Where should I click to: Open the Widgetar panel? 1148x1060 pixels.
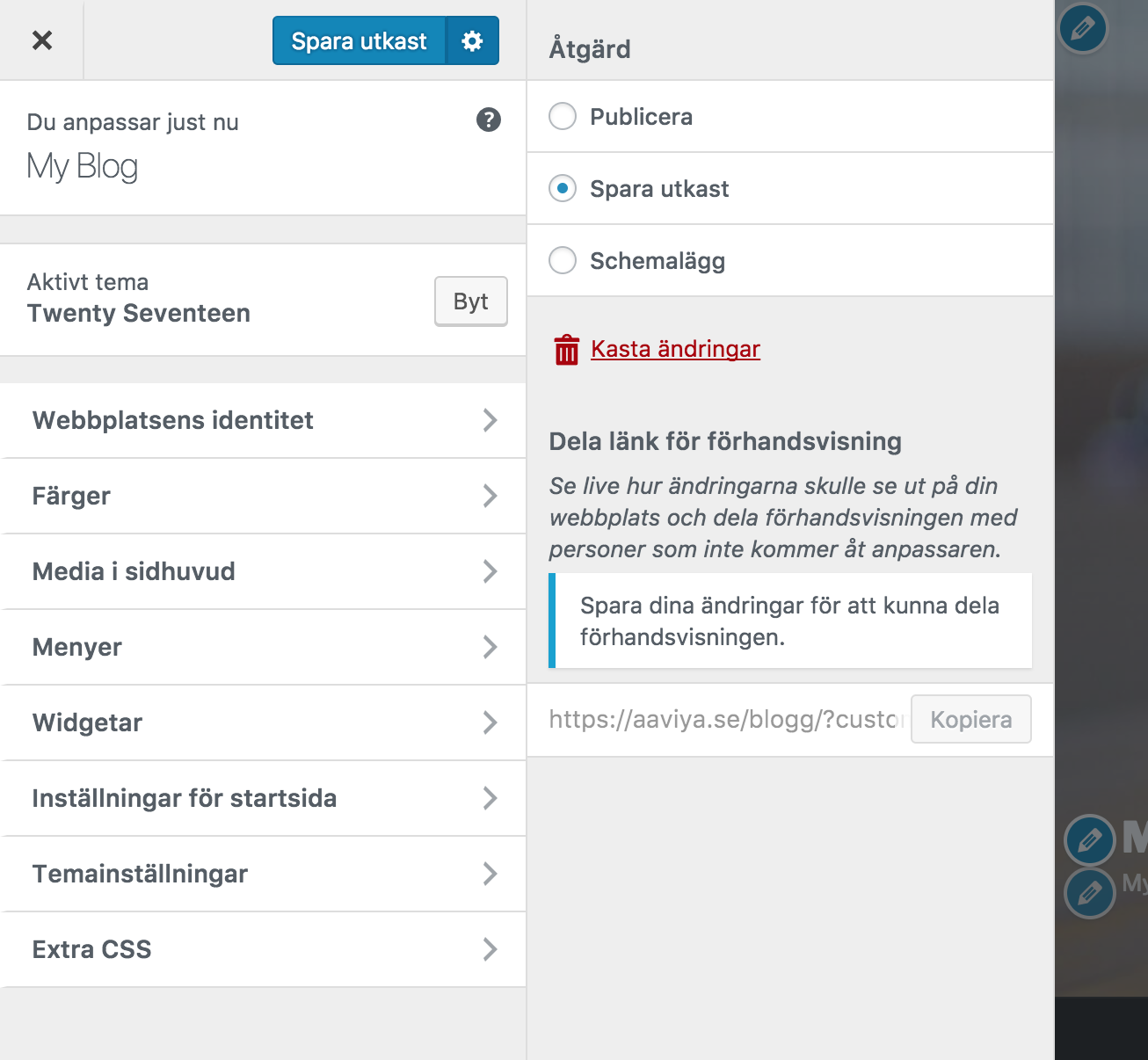pos(263,722)
